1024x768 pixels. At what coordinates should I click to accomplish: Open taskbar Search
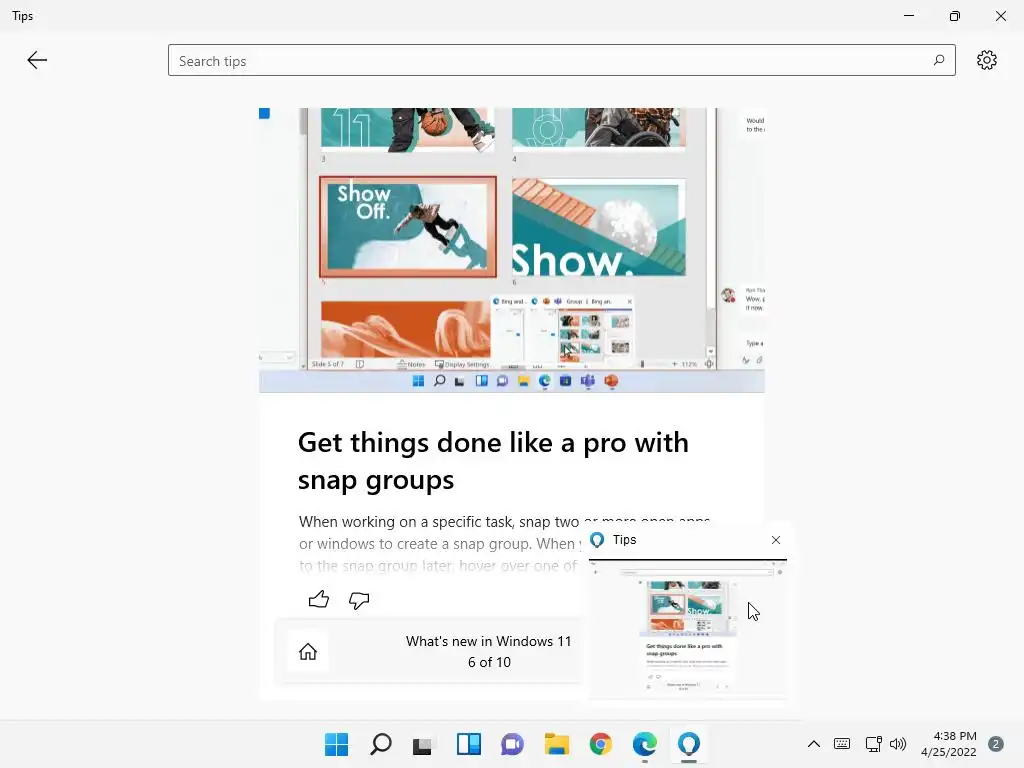click(x=381, y=744)
